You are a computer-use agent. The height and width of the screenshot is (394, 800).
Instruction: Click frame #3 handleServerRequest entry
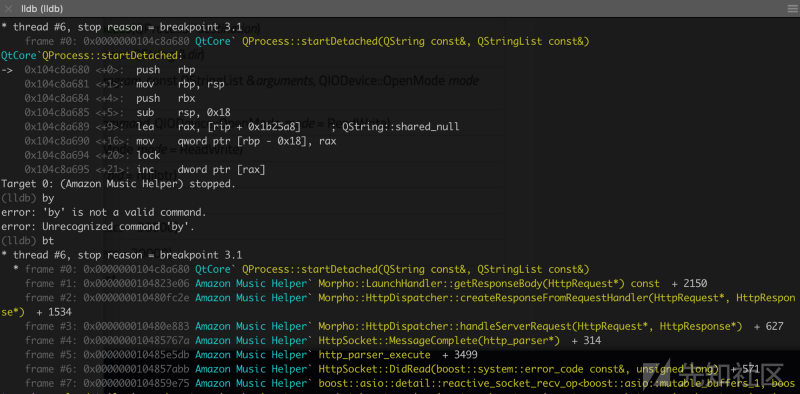point(404,326)
